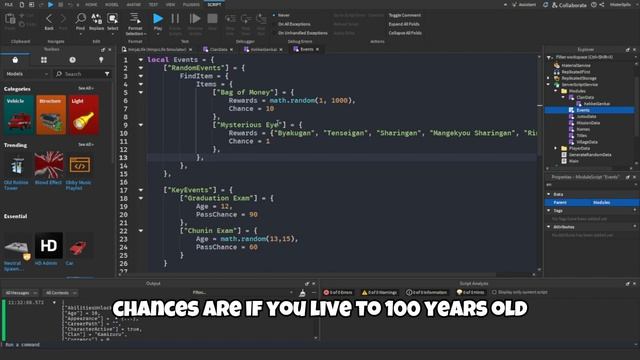Screen dimensions: 640x360
Task: Click the Toolbox search filter icon
Action: [x=107, y=74]
